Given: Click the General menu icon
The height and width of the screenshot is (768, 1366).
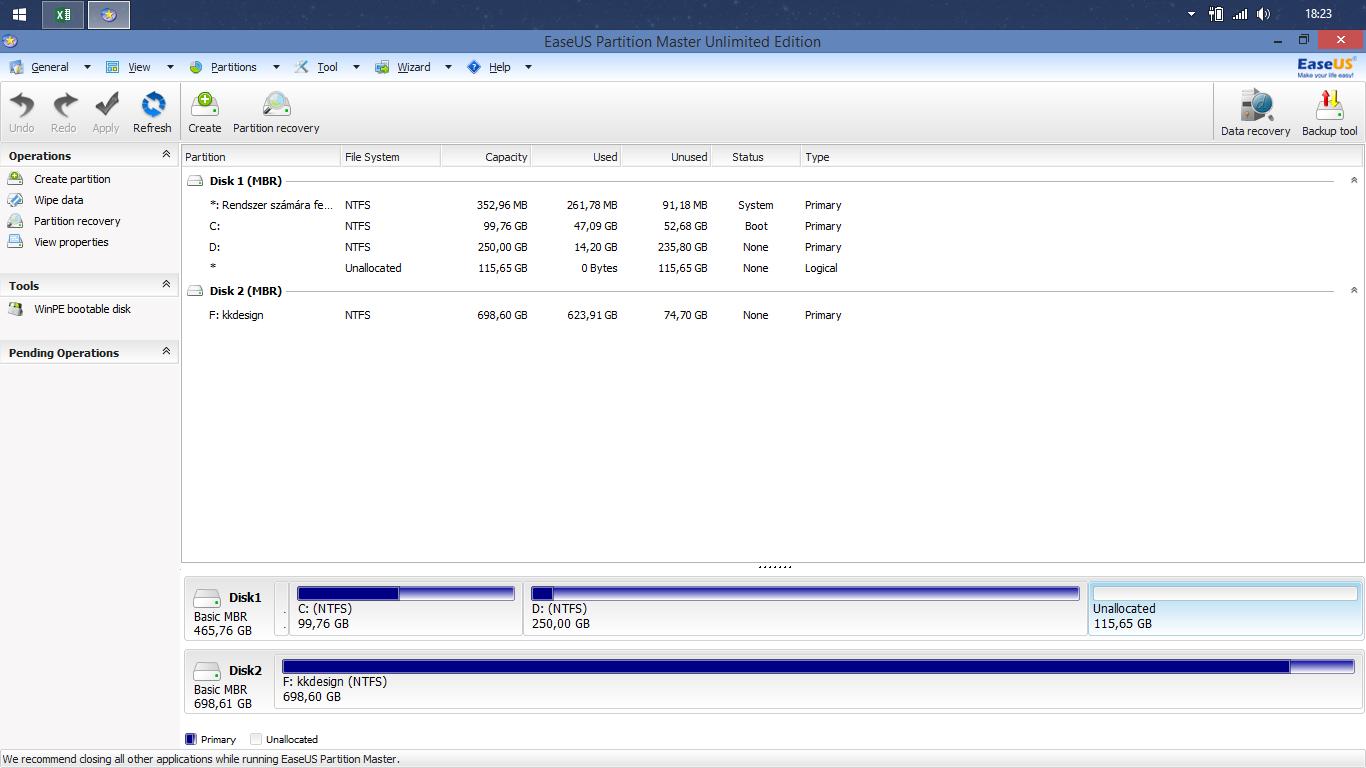Looking at the screenshot, I should click(16, 67).
